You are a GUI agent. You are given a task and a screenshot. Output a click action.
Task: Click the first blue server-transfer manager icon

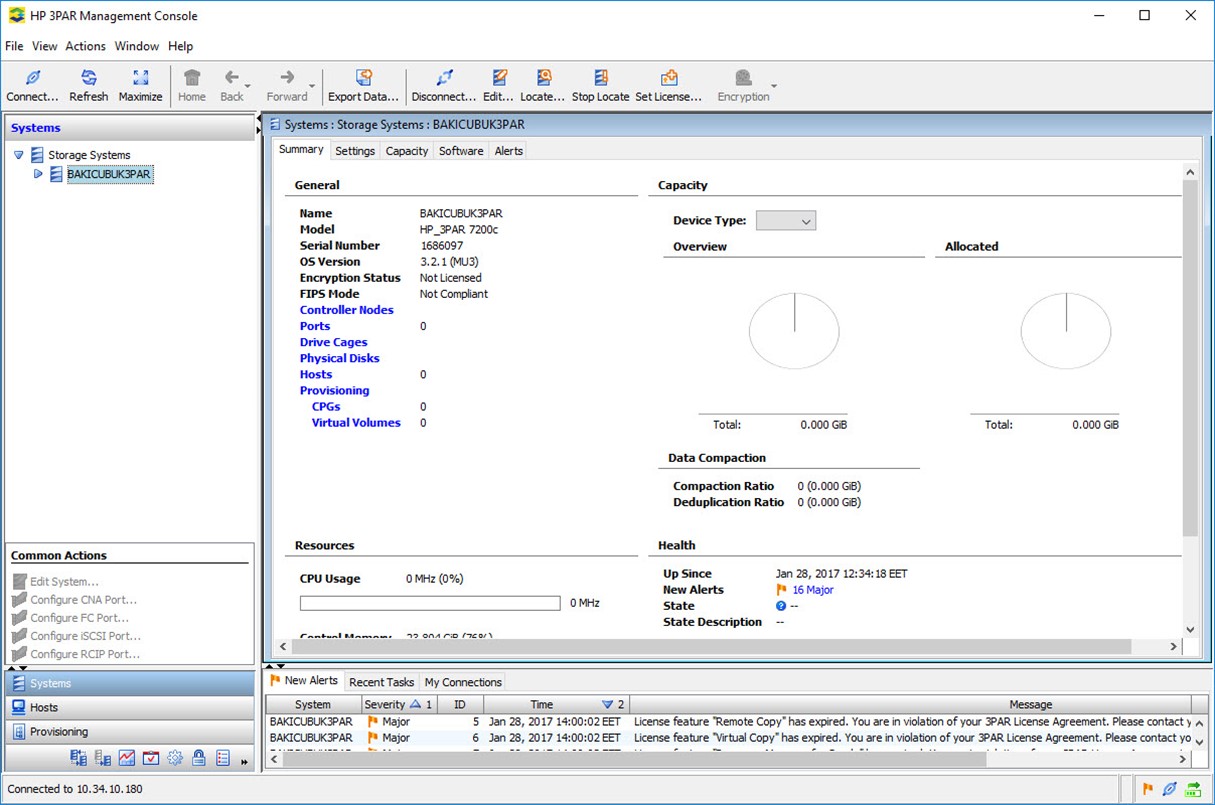(78, 758)
